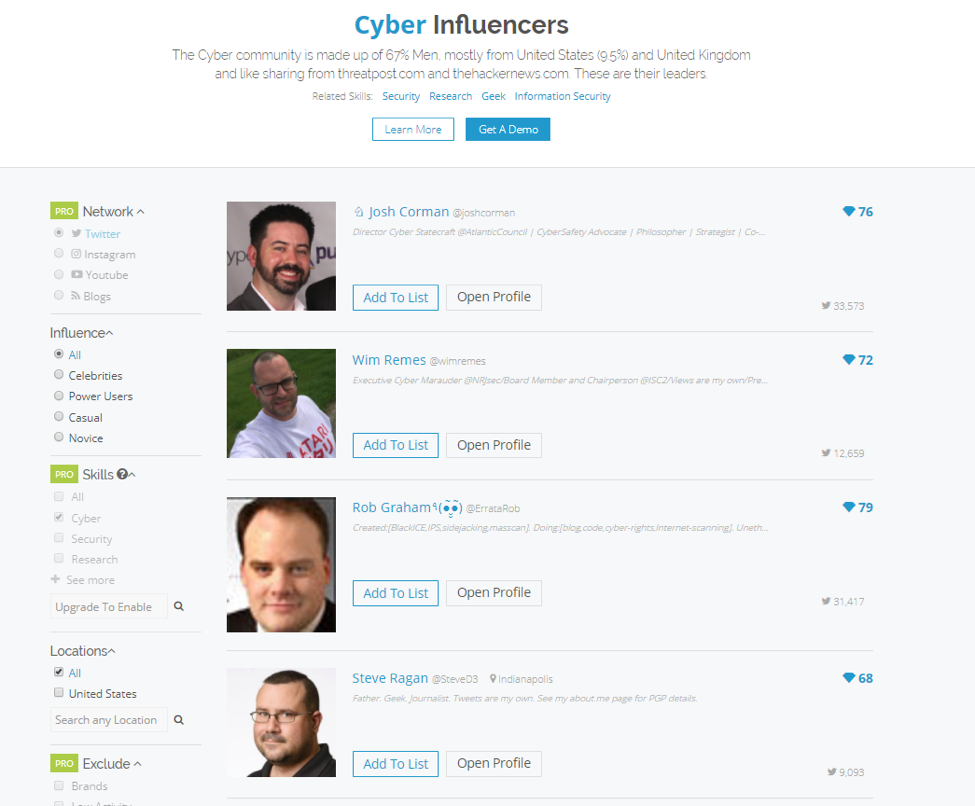975x806 pixels.
Task: Click the location pin icon next to Indianapolis
Action: pyautogui.click(x=493, y=679)
